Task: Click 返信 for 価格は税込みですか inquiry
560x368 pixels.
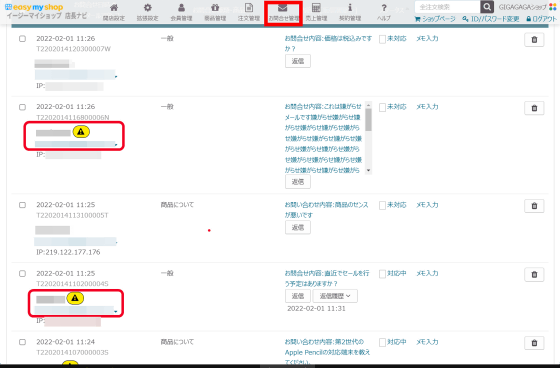Action: pos(298,61)
